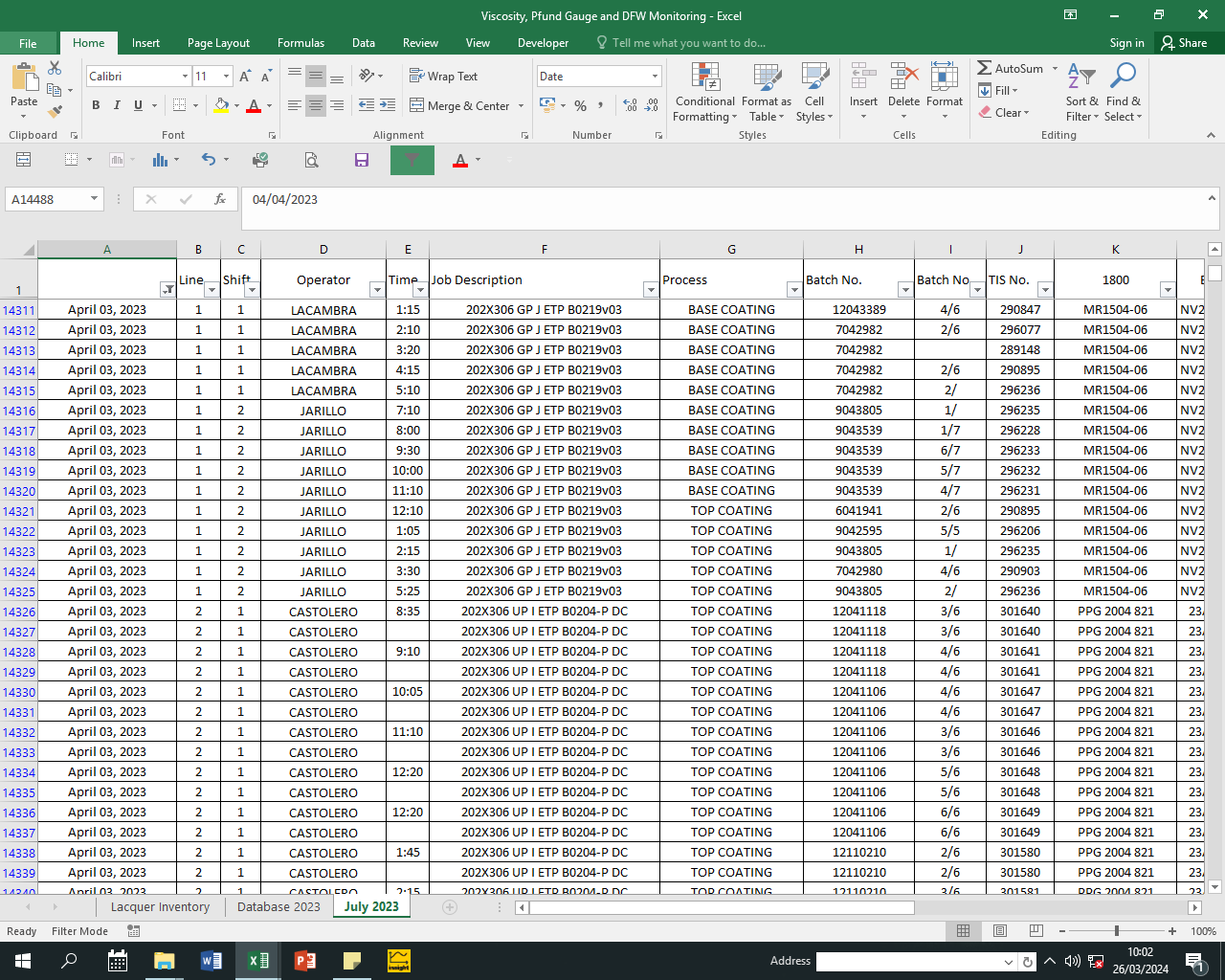
Task: Click the Print Preview magnifier icon in the quick access toolbar
Action: pos(311,160)
